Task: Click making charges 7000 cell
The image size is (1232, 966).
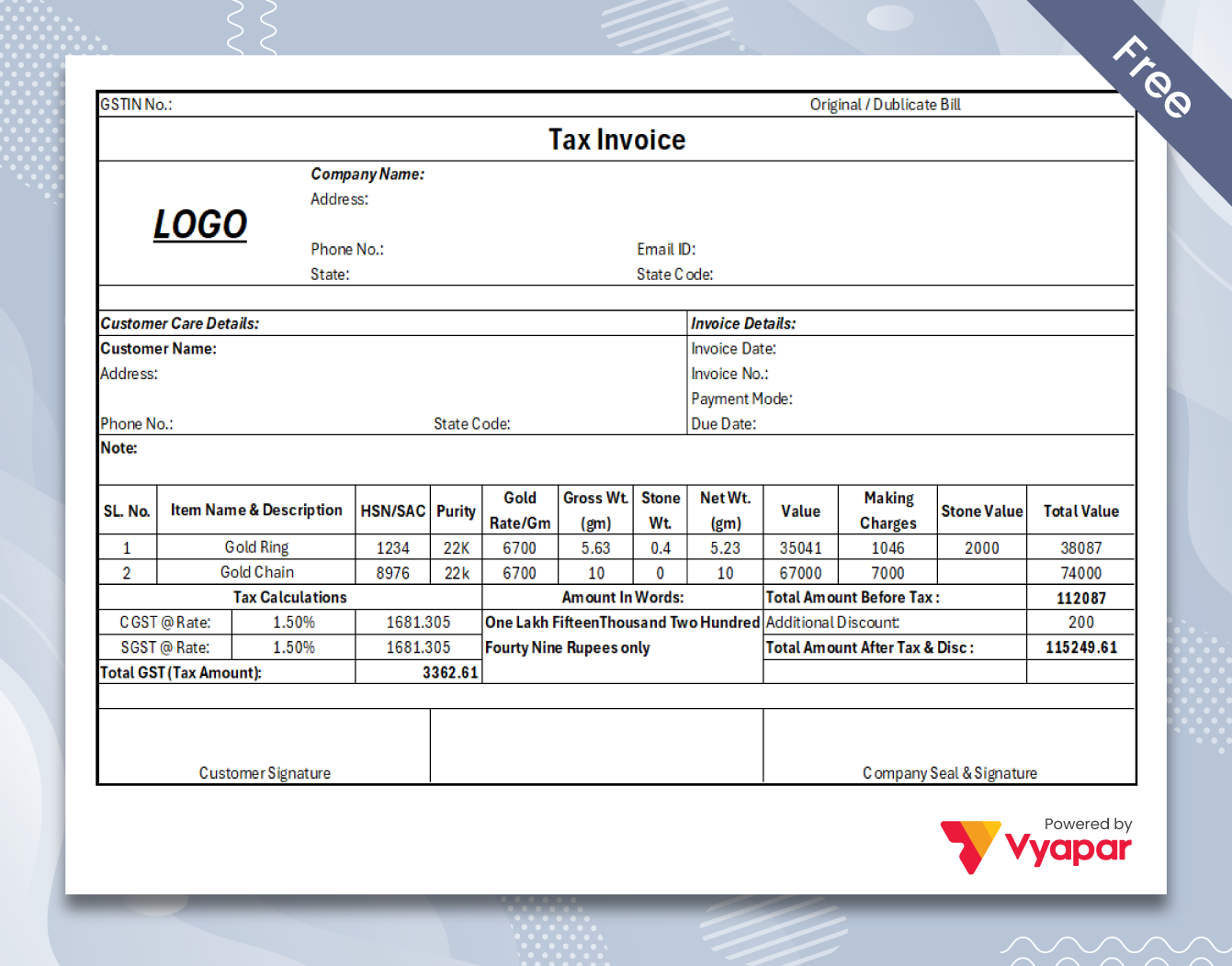Action: tap(888, 573)
